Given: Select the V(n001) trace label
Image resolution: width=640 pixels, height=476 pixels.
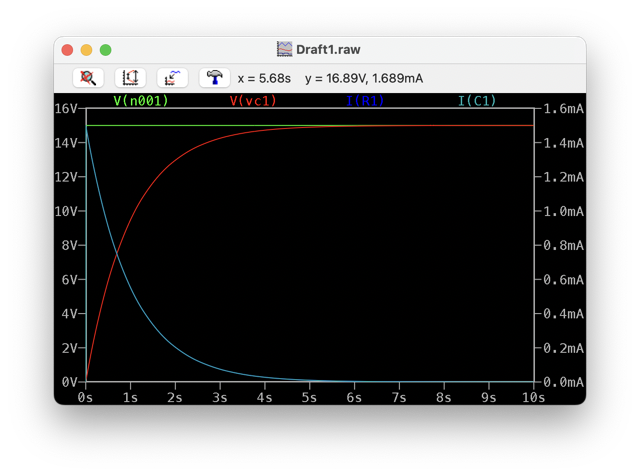Looking at the screenshot, I should click(141, 100).
